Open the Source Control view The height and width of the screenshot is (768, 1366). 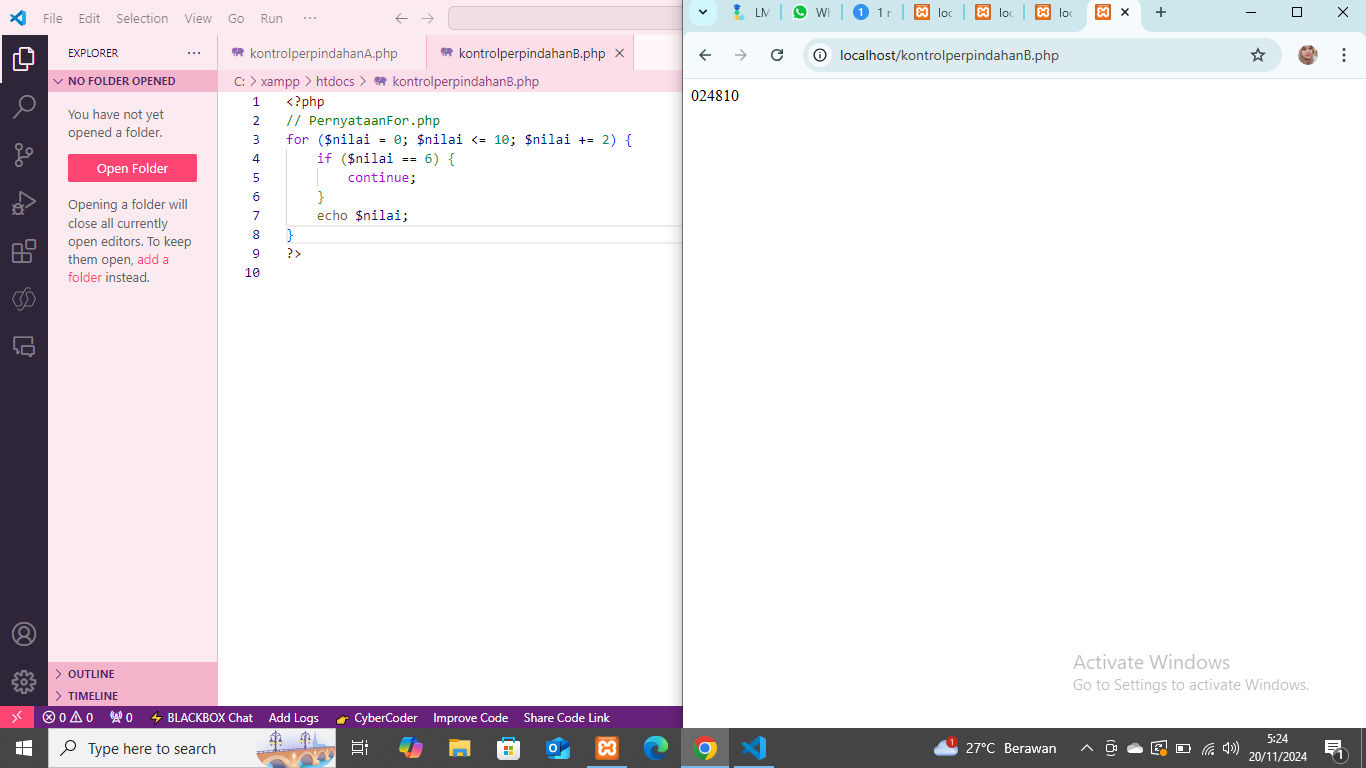pos(24,155)
